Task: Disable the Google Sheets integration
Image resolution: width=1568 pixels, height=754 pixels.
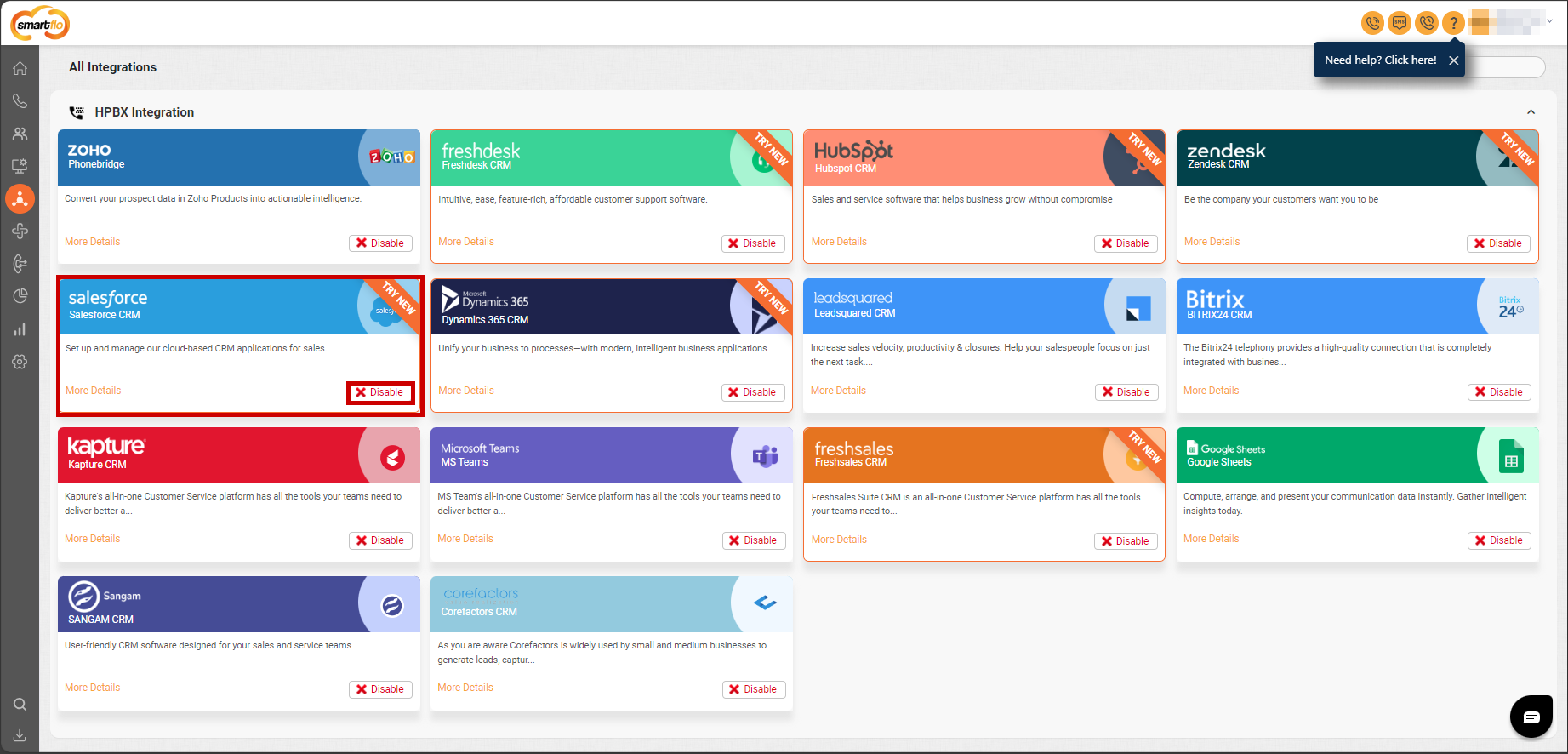Action: coord(1499,540)
